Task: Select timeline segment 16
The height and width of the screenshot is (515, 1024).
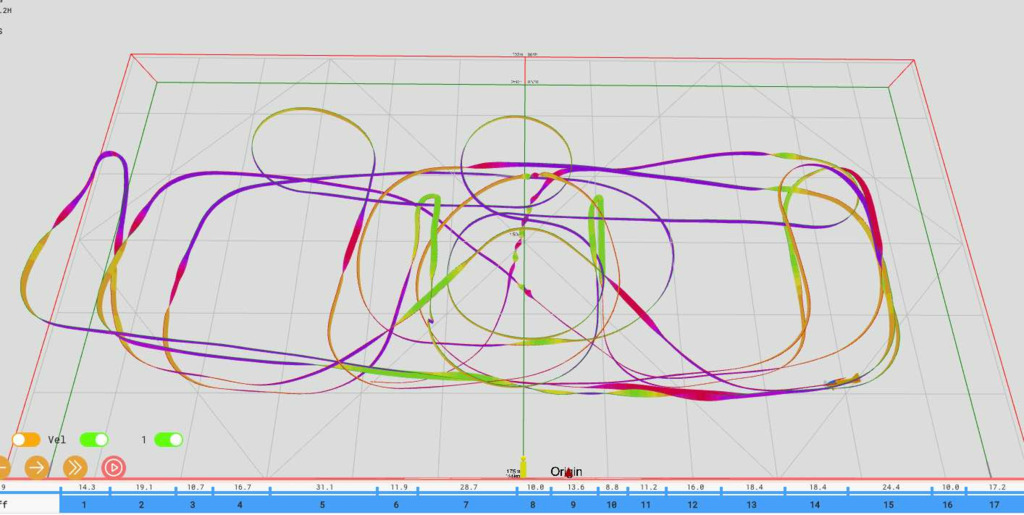Action: (948, 505)
